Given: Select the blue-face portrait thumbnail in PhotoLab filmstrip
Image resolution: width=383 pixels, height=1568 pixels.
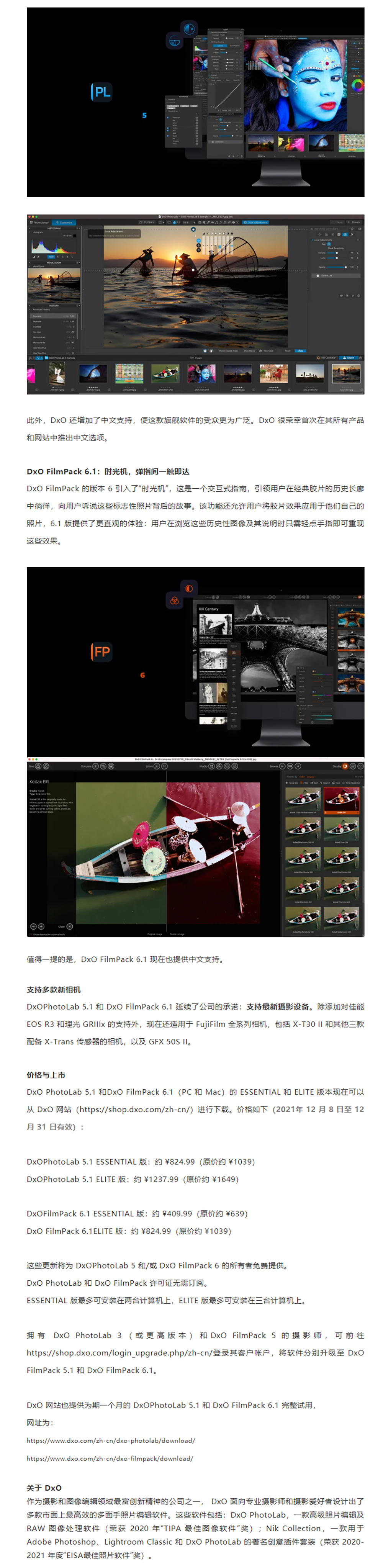Looking at the screenshot, I should (201, 373).
